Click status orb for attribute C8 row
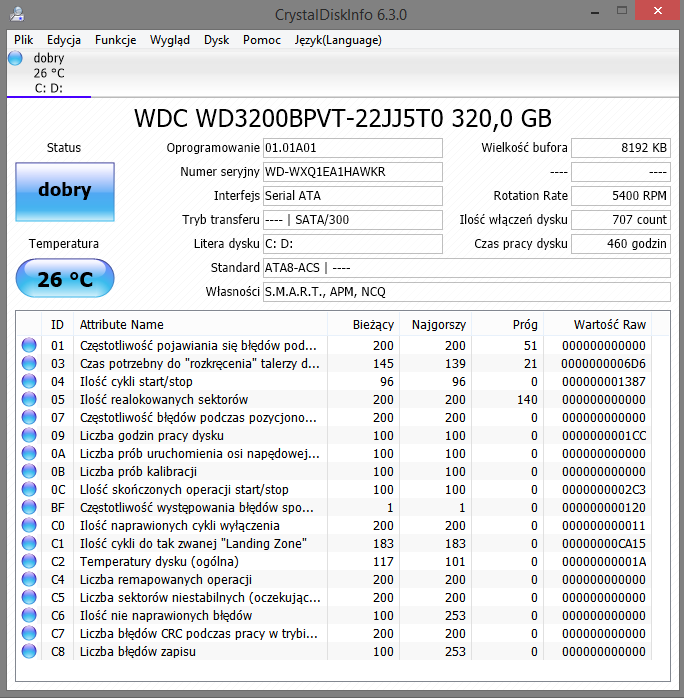684x698 pixels. point(29,651)
